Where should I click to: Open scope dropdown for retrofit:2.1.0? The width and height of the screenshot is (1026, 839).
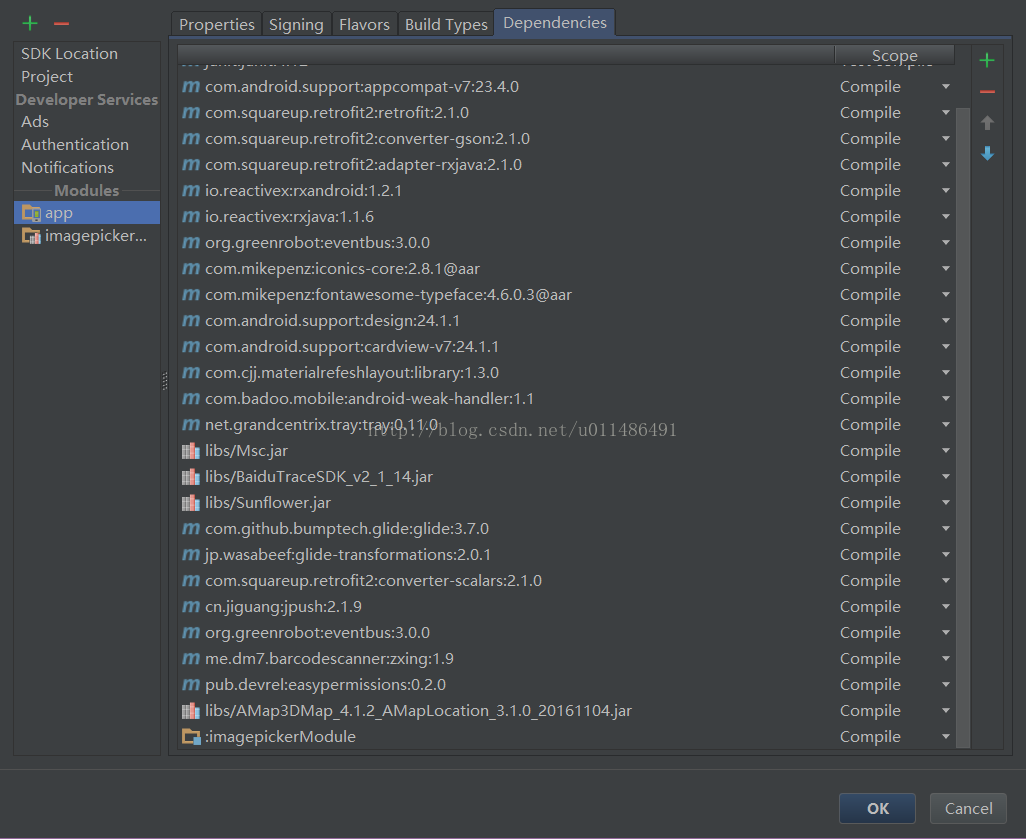click(946, 113)
